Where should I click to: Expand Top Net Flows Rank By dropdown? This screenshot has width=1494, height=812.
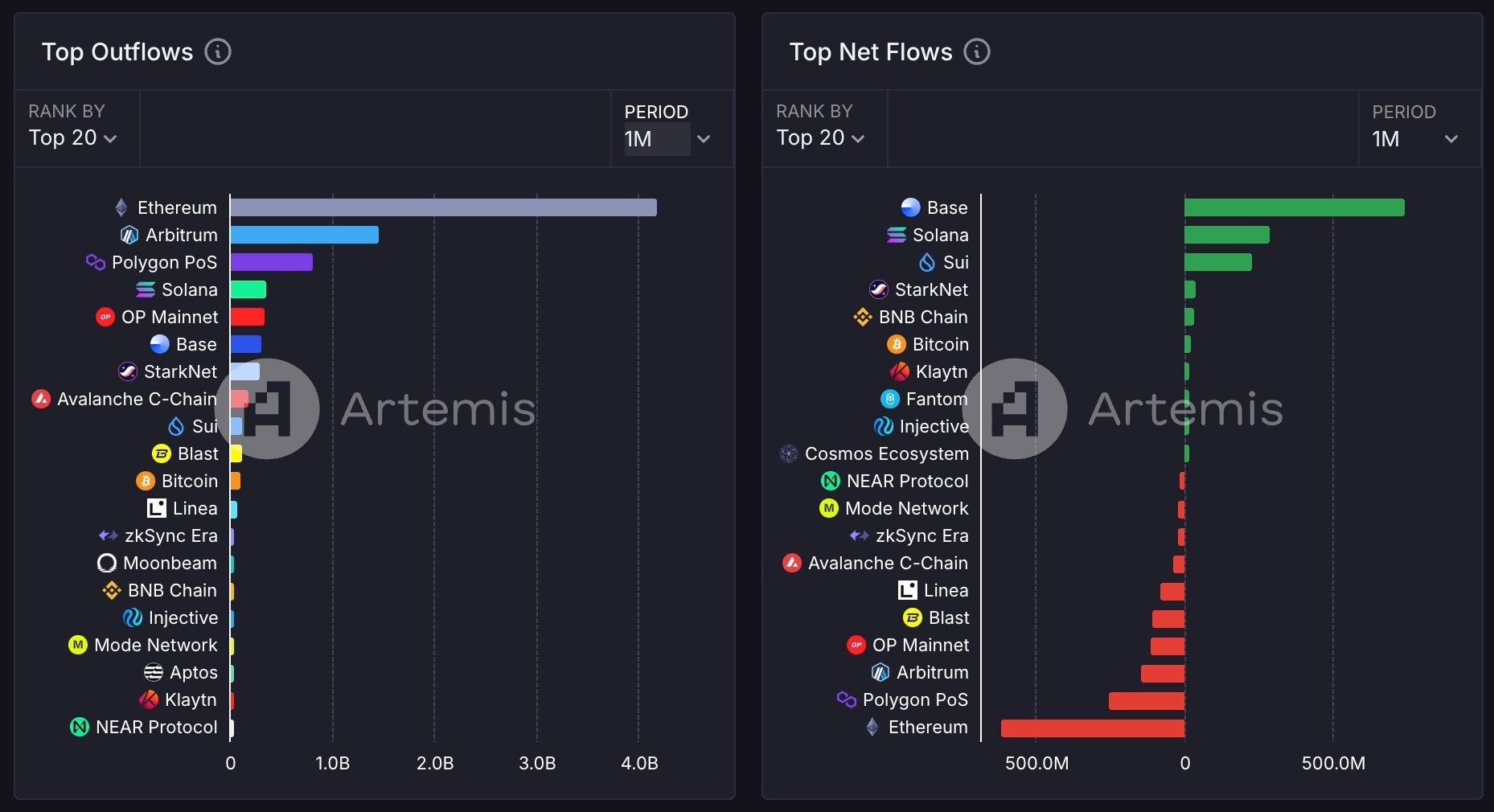coord(821,137)
